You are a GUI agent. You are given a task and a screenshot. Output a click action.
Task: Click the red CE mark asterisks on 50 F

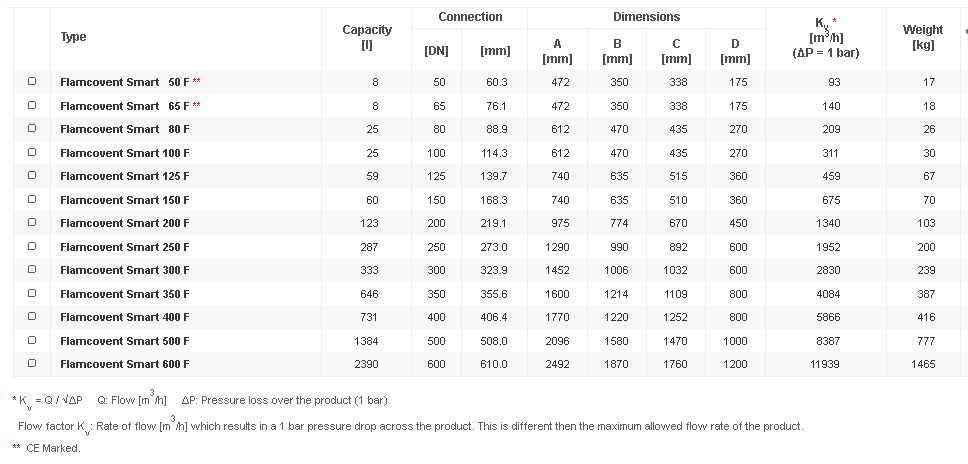(x=197, y=80)
